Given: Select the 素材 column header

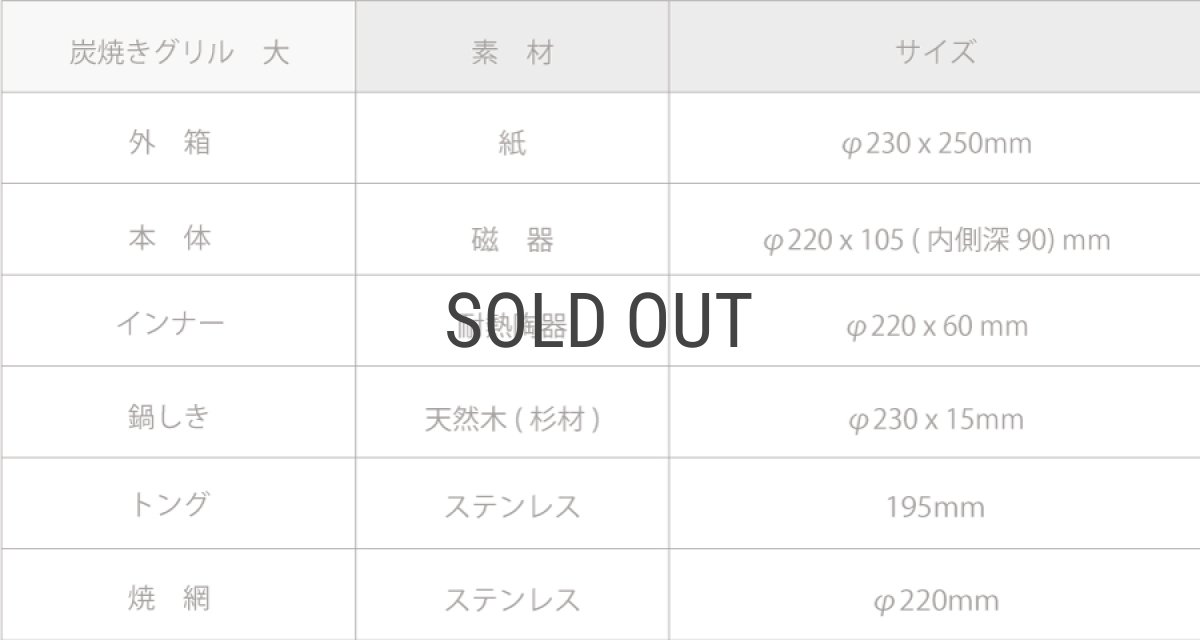Looking at the screenshot, I should click(x=512, y=52).
